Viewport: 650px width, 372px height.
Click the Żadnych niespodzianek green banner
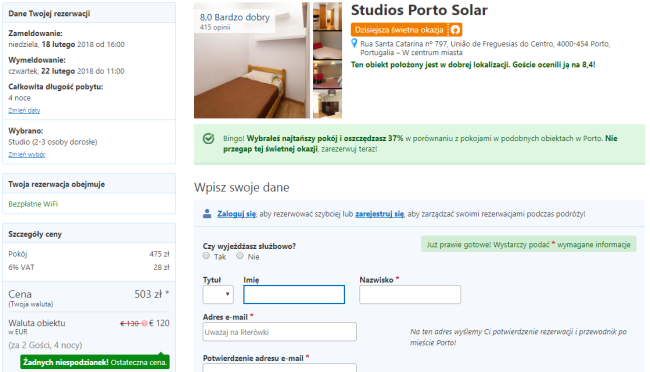tap(95, 362)
